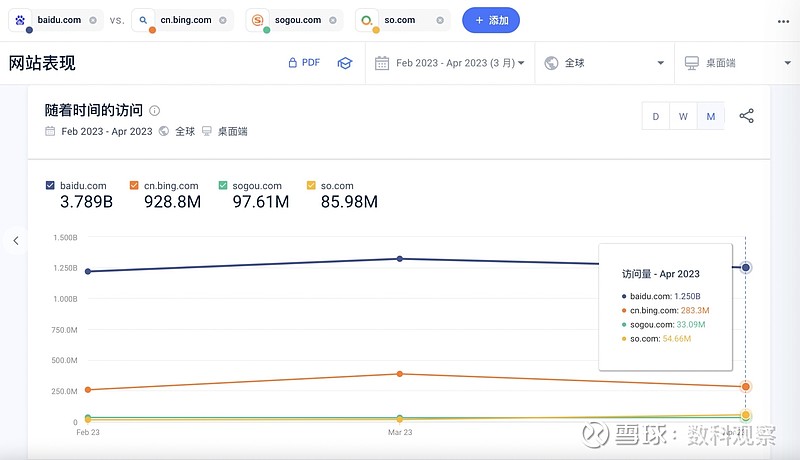Uncheck the baidu.com series checkbox
The height and width of the screenshot is (460, 800).
(x=51, y=185)
